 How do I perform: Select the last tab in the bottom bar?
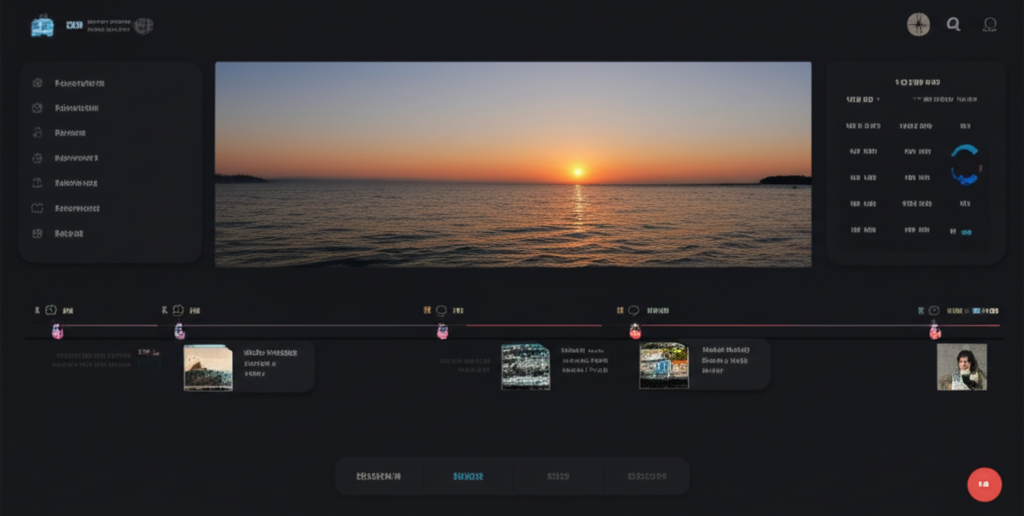tap(647, 476)
